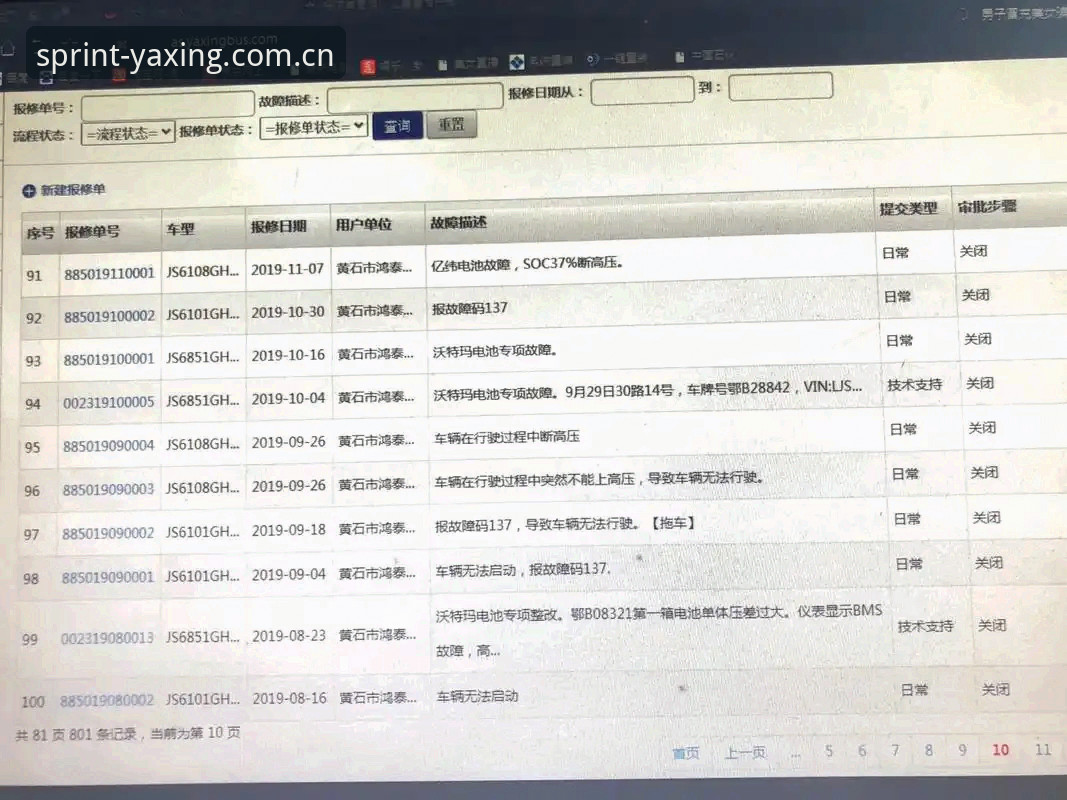Click the 查询 search button

(397, 126)
